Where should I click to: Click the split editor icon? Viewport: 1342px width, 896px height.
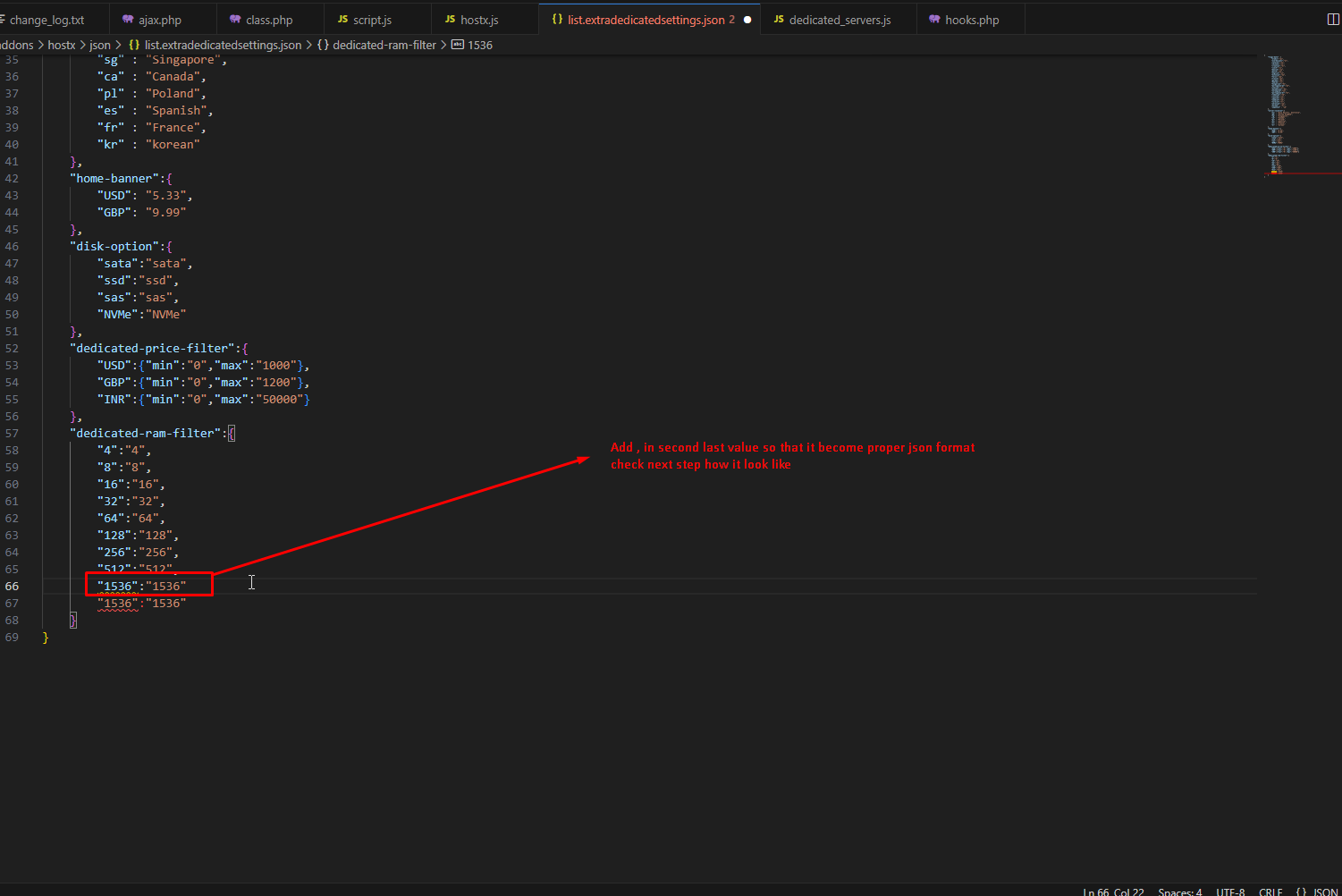pyautogui.click(x=1332, y=20)
